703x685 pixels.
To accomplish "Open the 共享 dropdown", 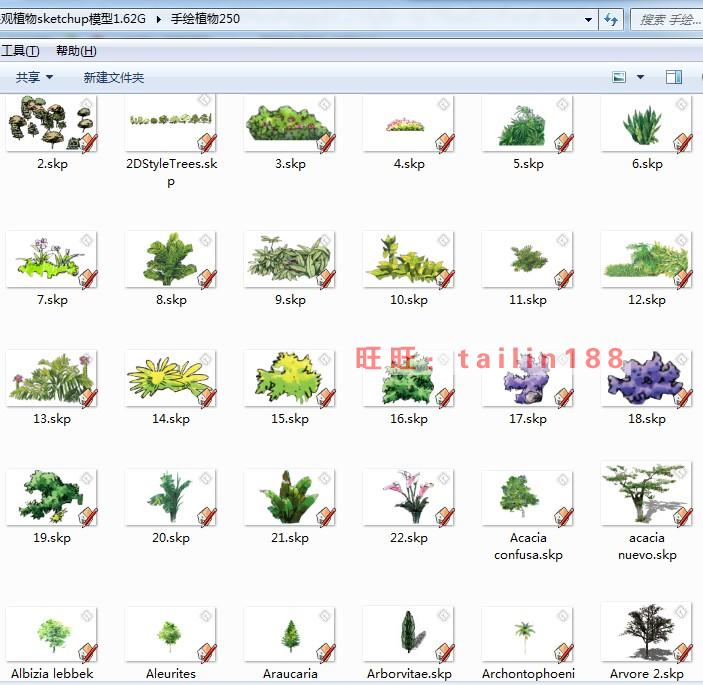I will [x=34, y=78].
